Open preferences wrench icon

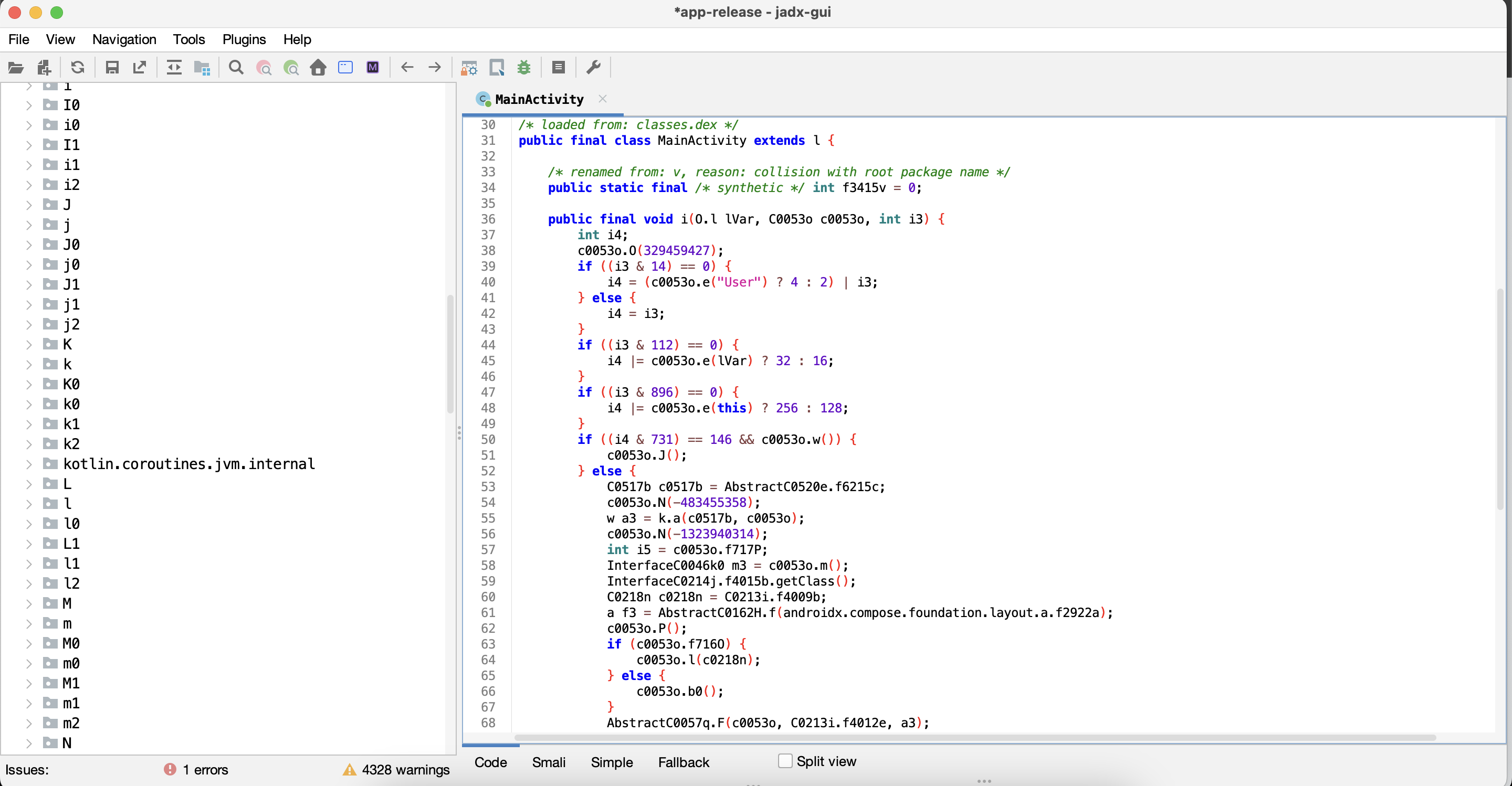(593, 68)
